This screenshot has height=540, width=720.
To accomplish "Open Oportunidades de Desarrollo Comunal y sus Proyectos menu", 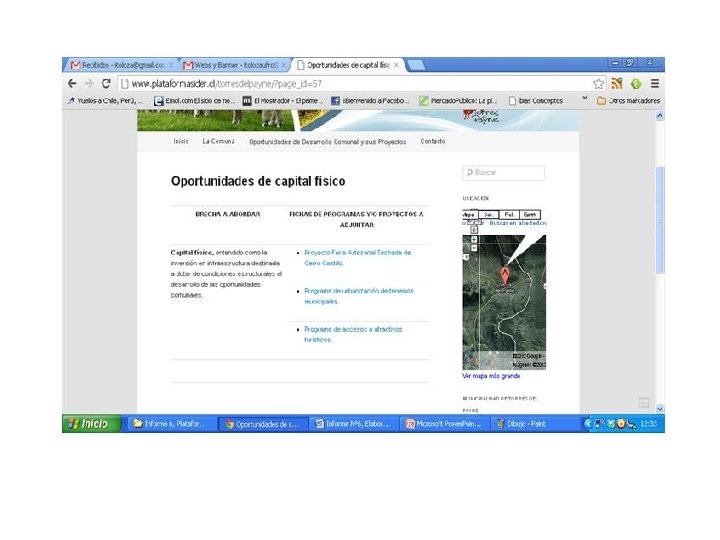I will (x=328, y=142).
